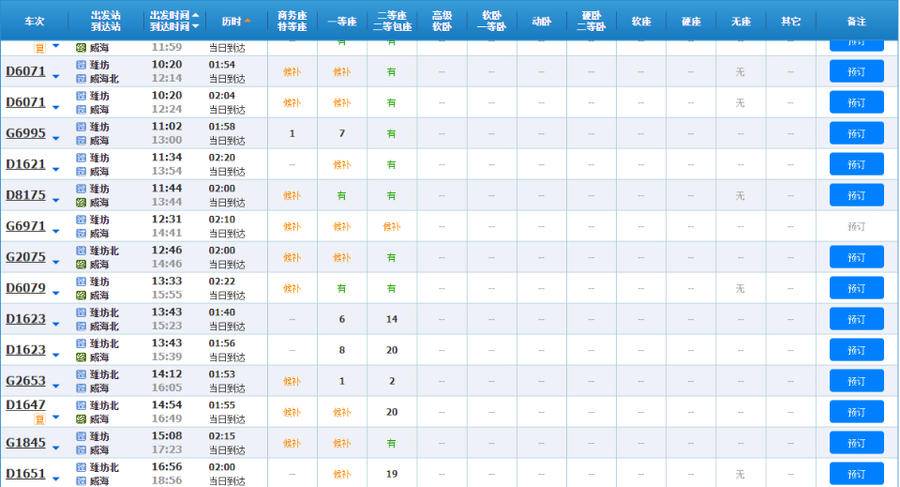
Task: Click the green arrival icon beside 威海 for D8175
Action: pos(82,203)
